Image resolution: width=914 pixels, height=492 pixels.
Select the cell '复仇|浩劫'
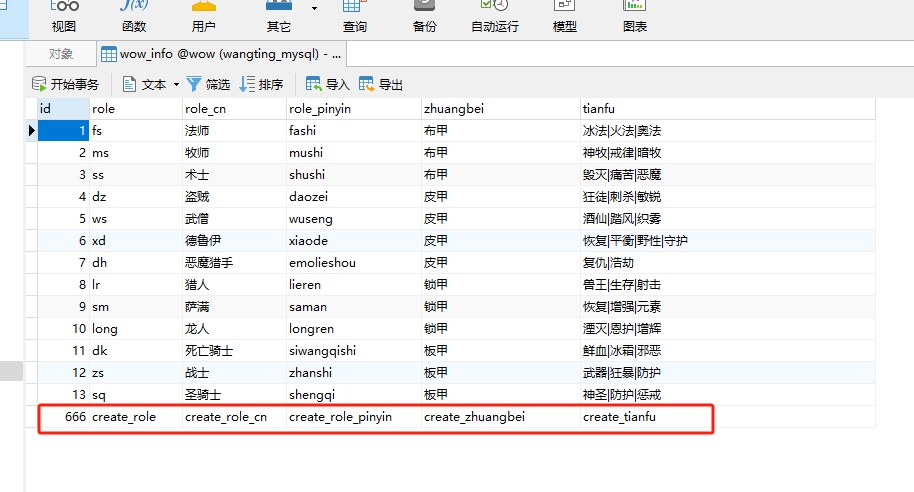coord(728,263)
